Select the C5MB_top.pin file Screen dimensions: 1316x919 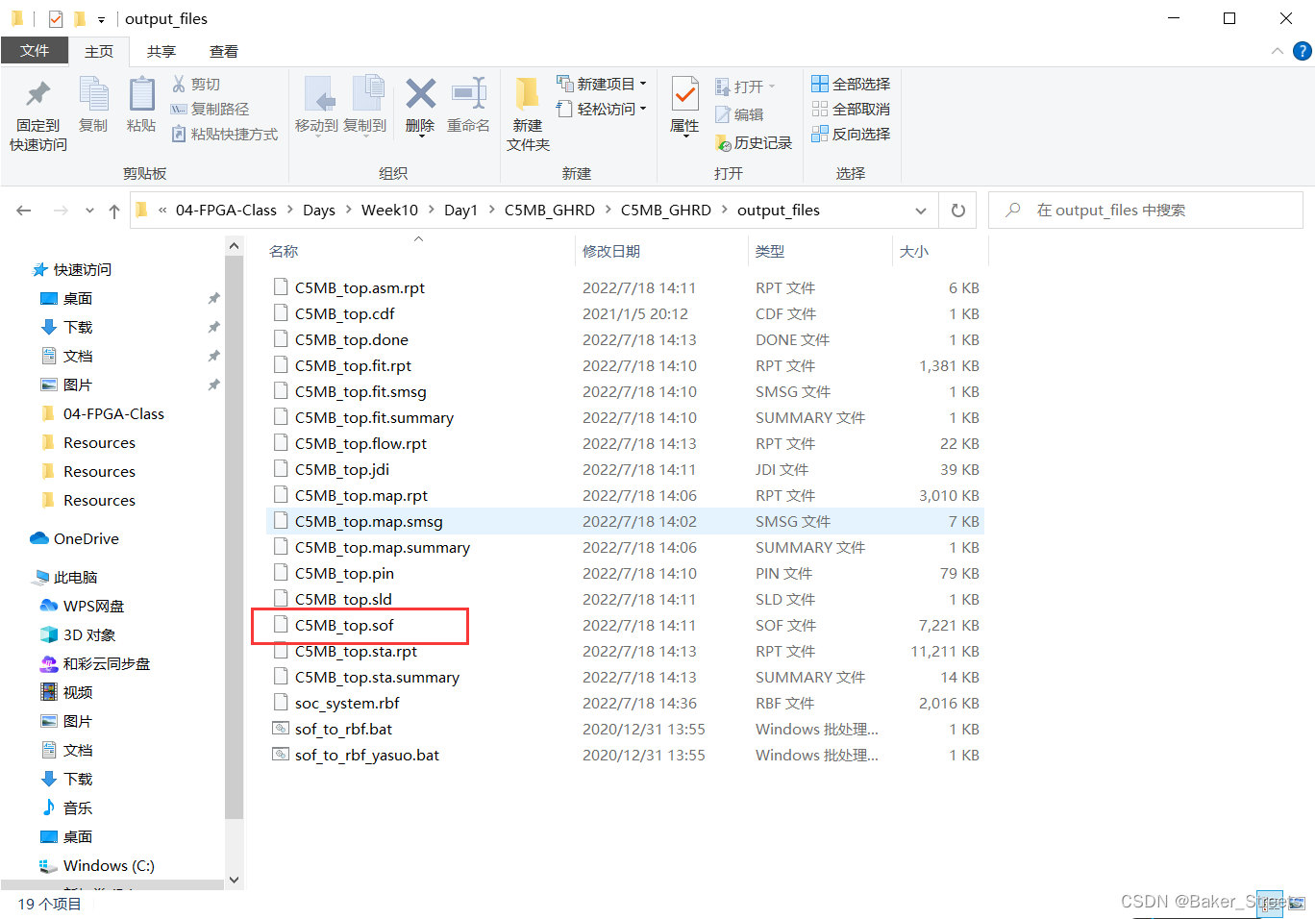click(x=344, y=574)
